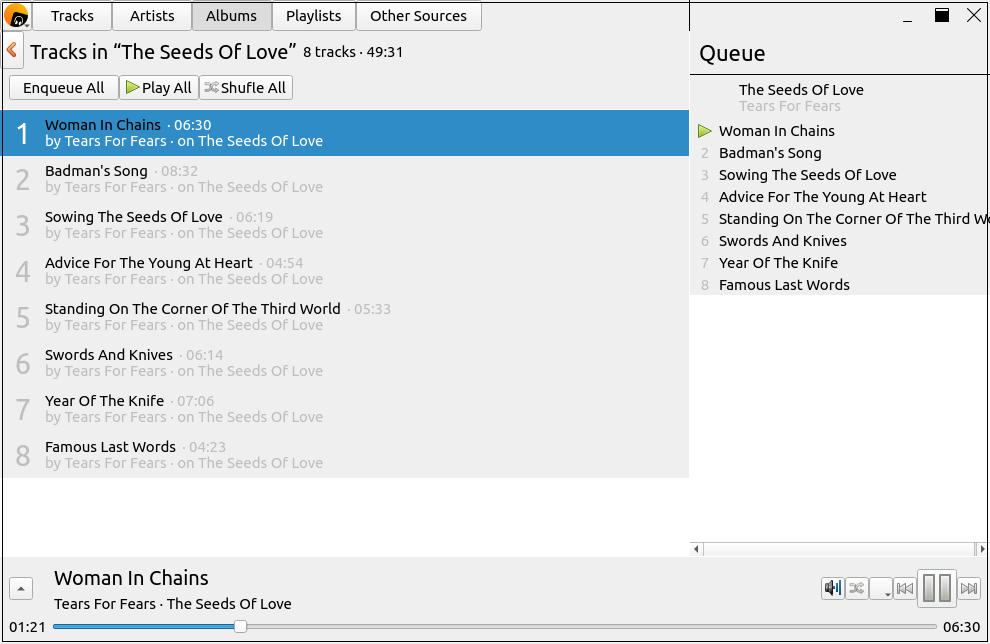Viewport: 990px width, 644px height.
Task: Click the elapsed time 01:21
Action: point(27,627)
